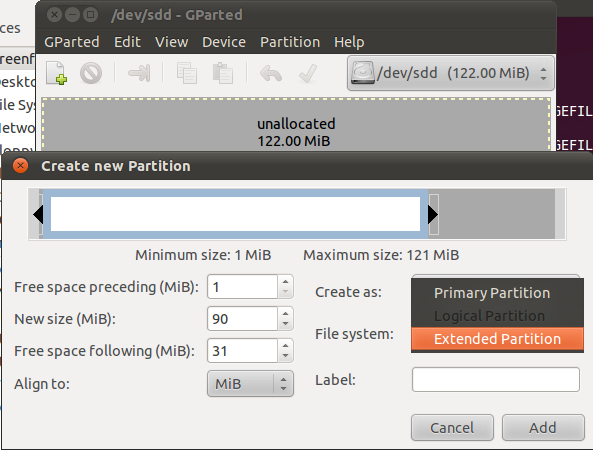The height and width of the screenshot is (450, 593).
Task: Click the Add button
Action: (x=543, y=428)
